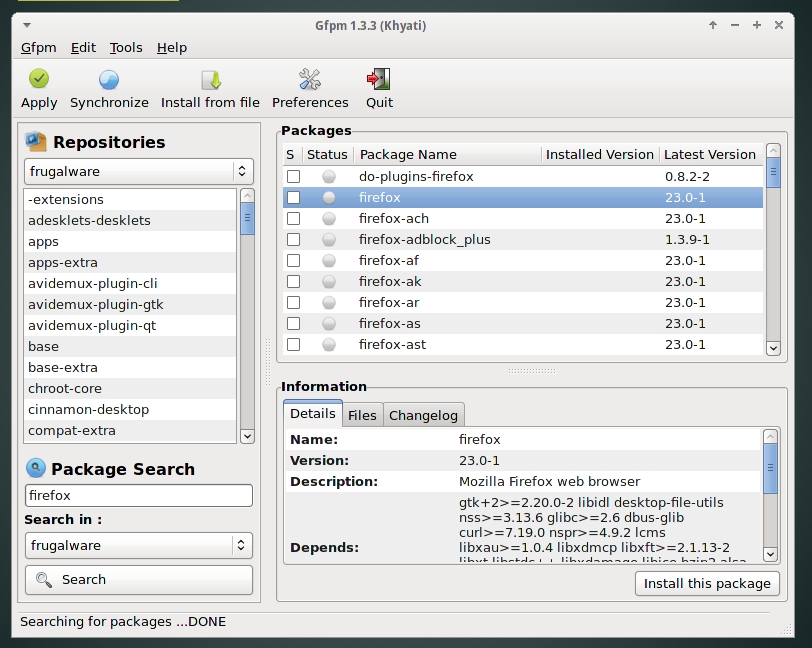Select the apps-extra group
Image resolution: width=812 pixels, height=648 pixels.
tap(130, 263)
